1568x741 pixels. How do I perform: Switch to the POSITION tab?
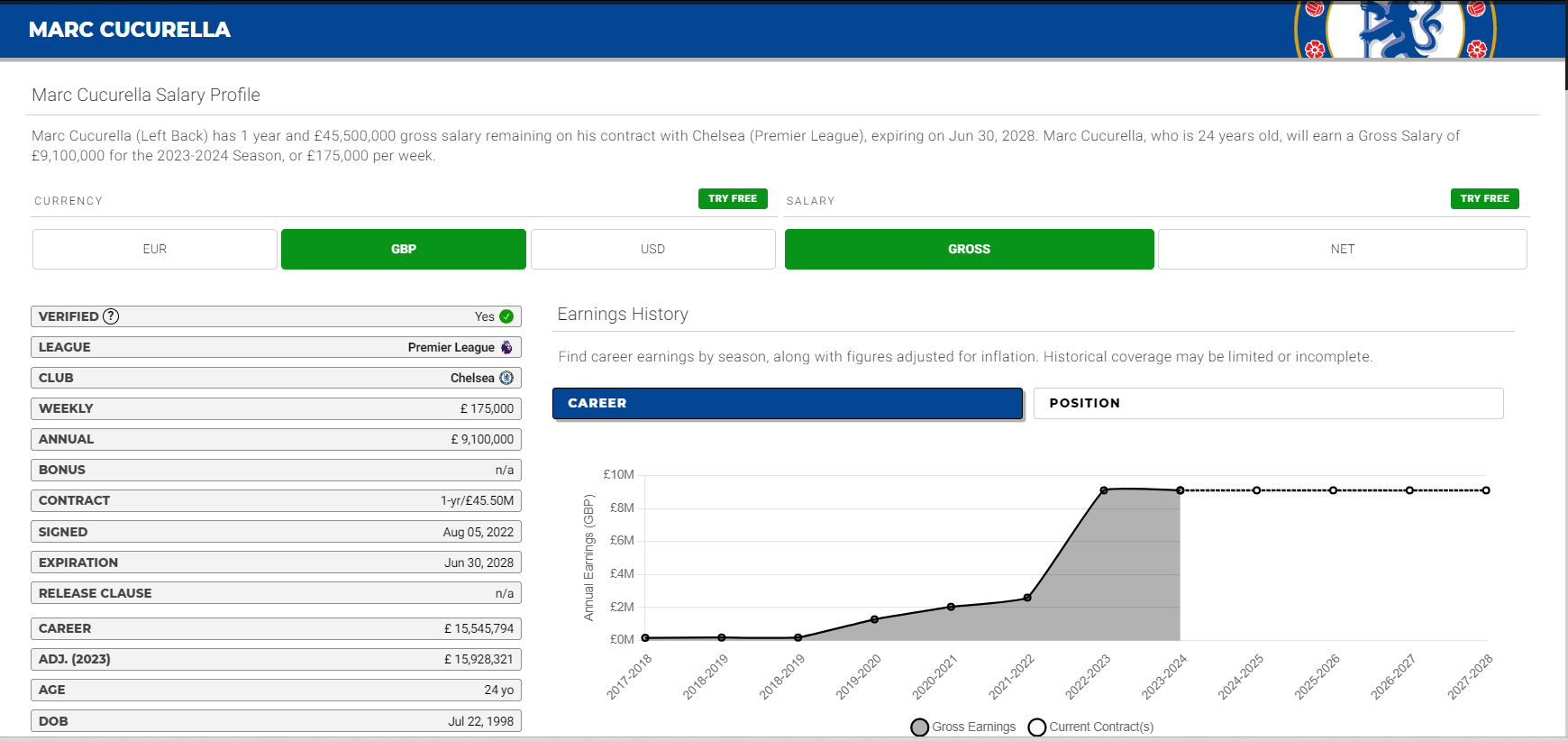pyautogui.click(x=1269, y=403)
